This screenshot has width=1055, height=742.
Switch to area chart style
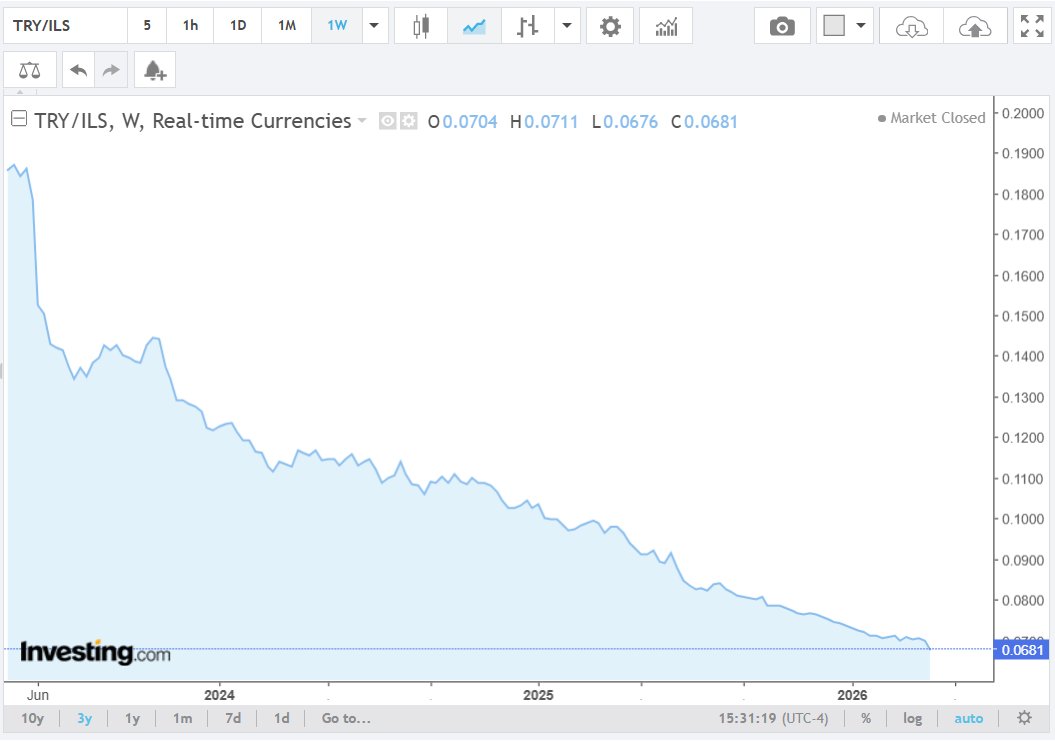pyautogui.click(x=474, y=26)
